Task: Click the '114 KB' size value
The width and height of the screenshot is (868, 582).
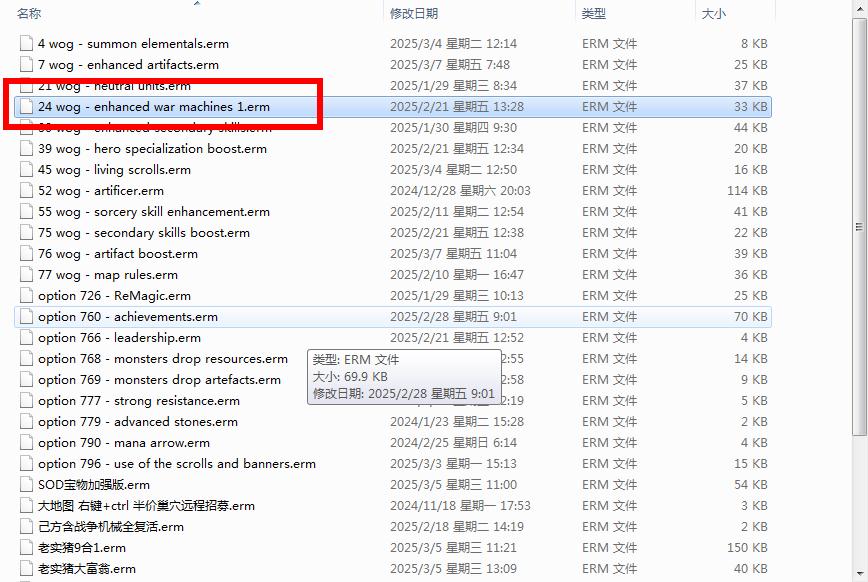Action: click(747, 191)
